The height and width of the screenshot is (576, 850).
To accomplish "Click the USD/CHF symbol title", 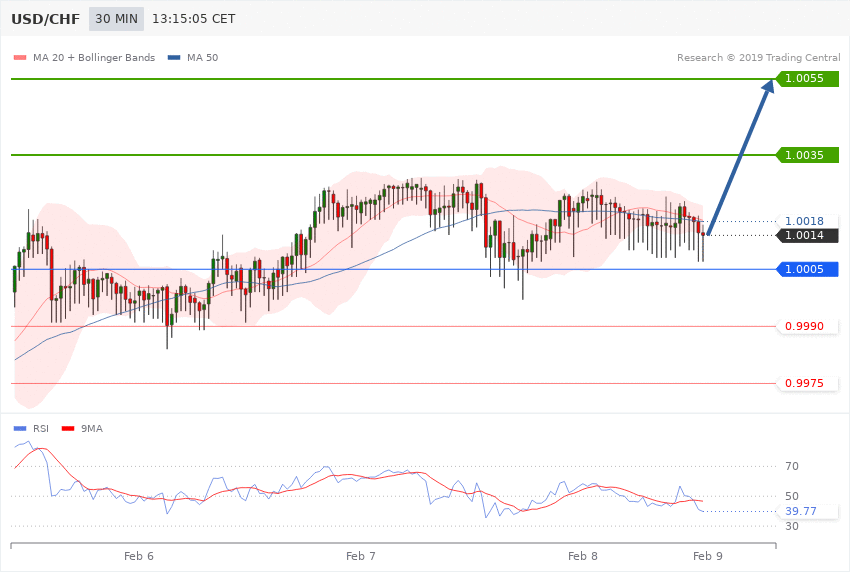I will 46,19.
